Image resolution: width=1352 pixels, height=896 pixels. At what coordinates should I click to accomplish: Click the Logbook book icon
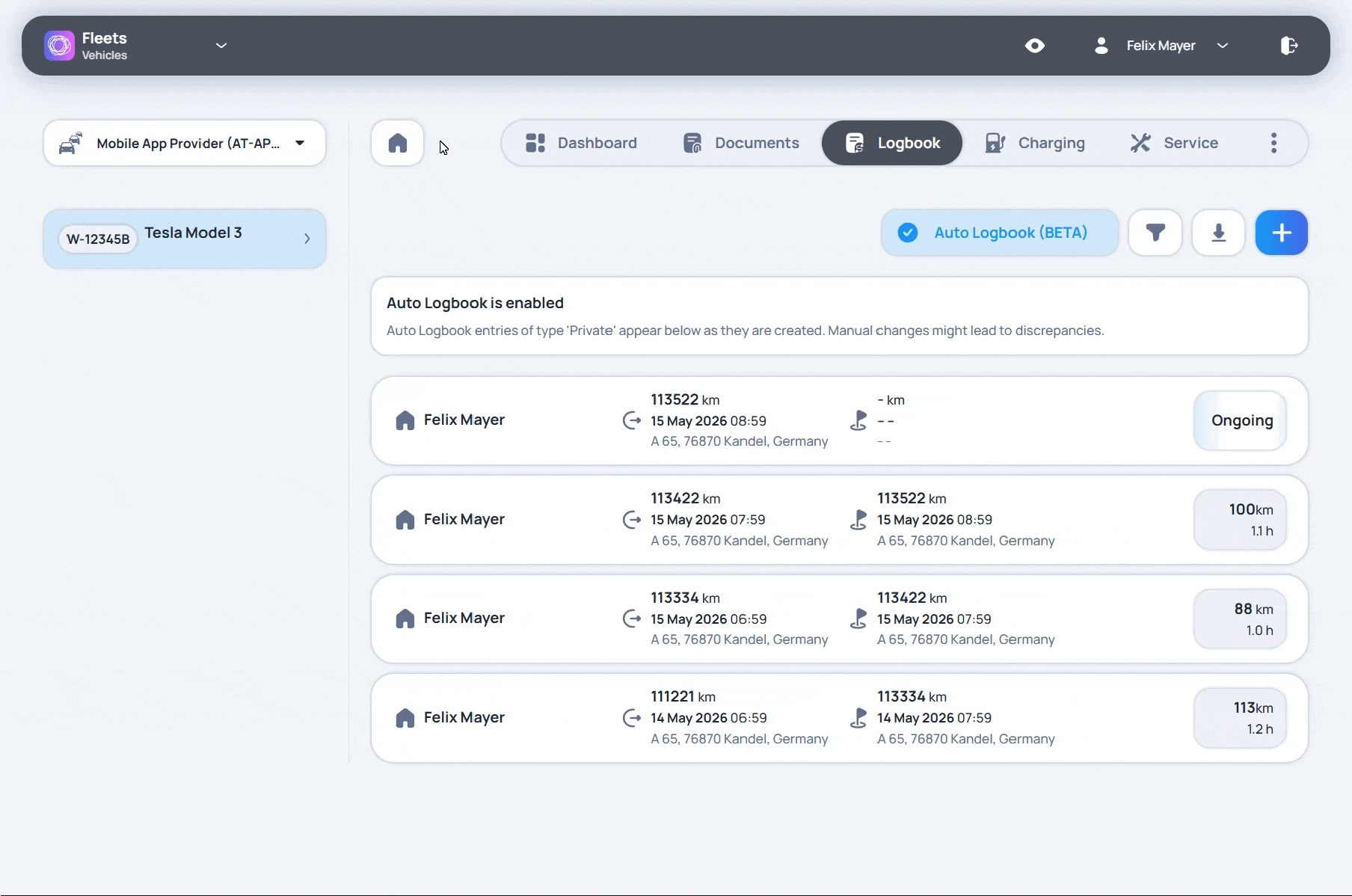855,143
